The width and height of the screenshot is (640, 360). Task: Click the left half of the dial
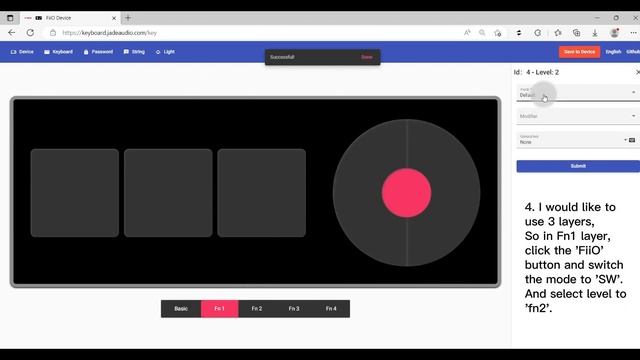pyautogui.click(x=358, y=193)
